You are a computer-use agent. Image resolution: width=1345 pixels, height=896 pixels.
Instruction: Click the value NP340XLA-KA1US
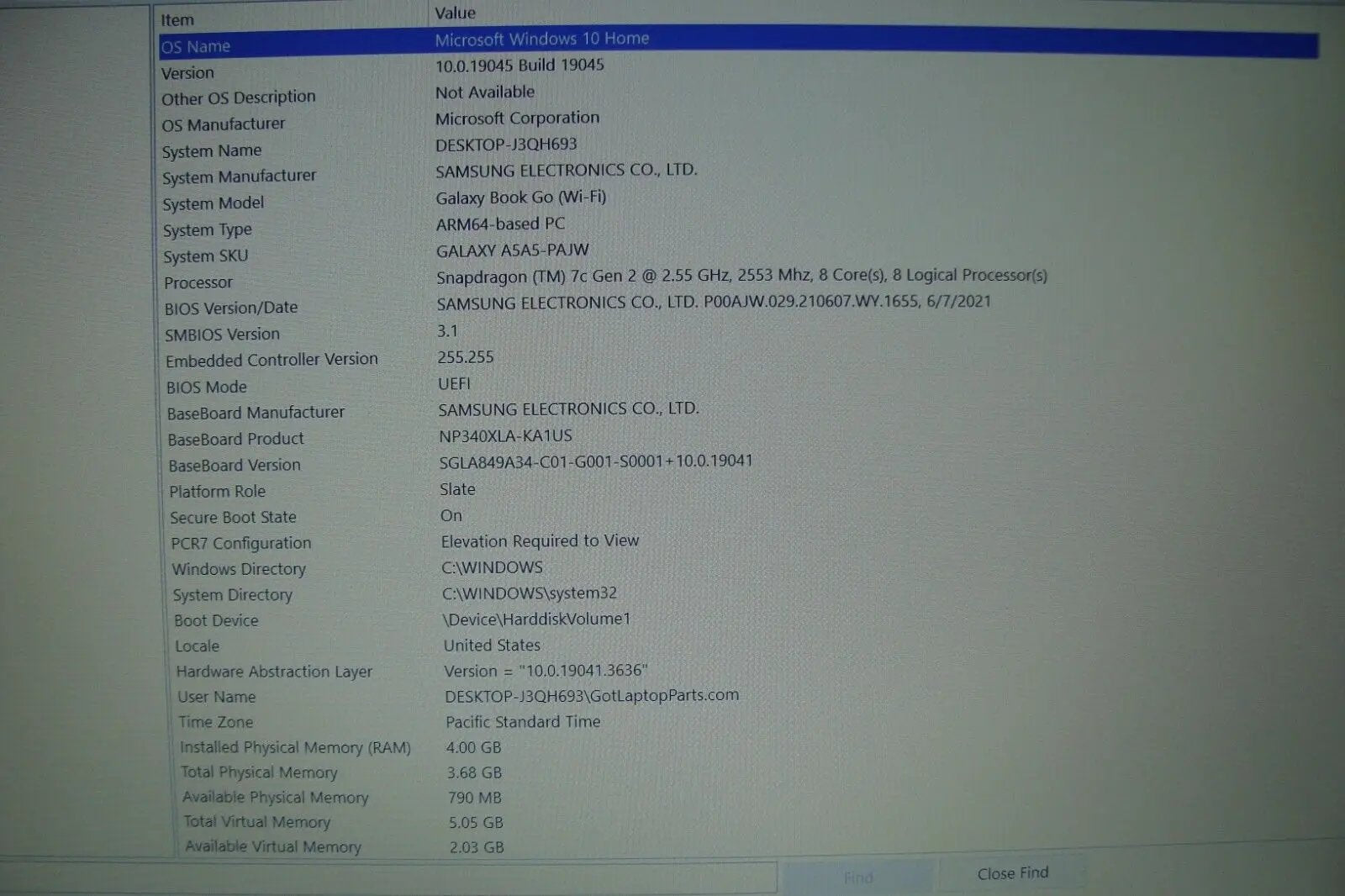pyautogui.click(x=505, y=436)
